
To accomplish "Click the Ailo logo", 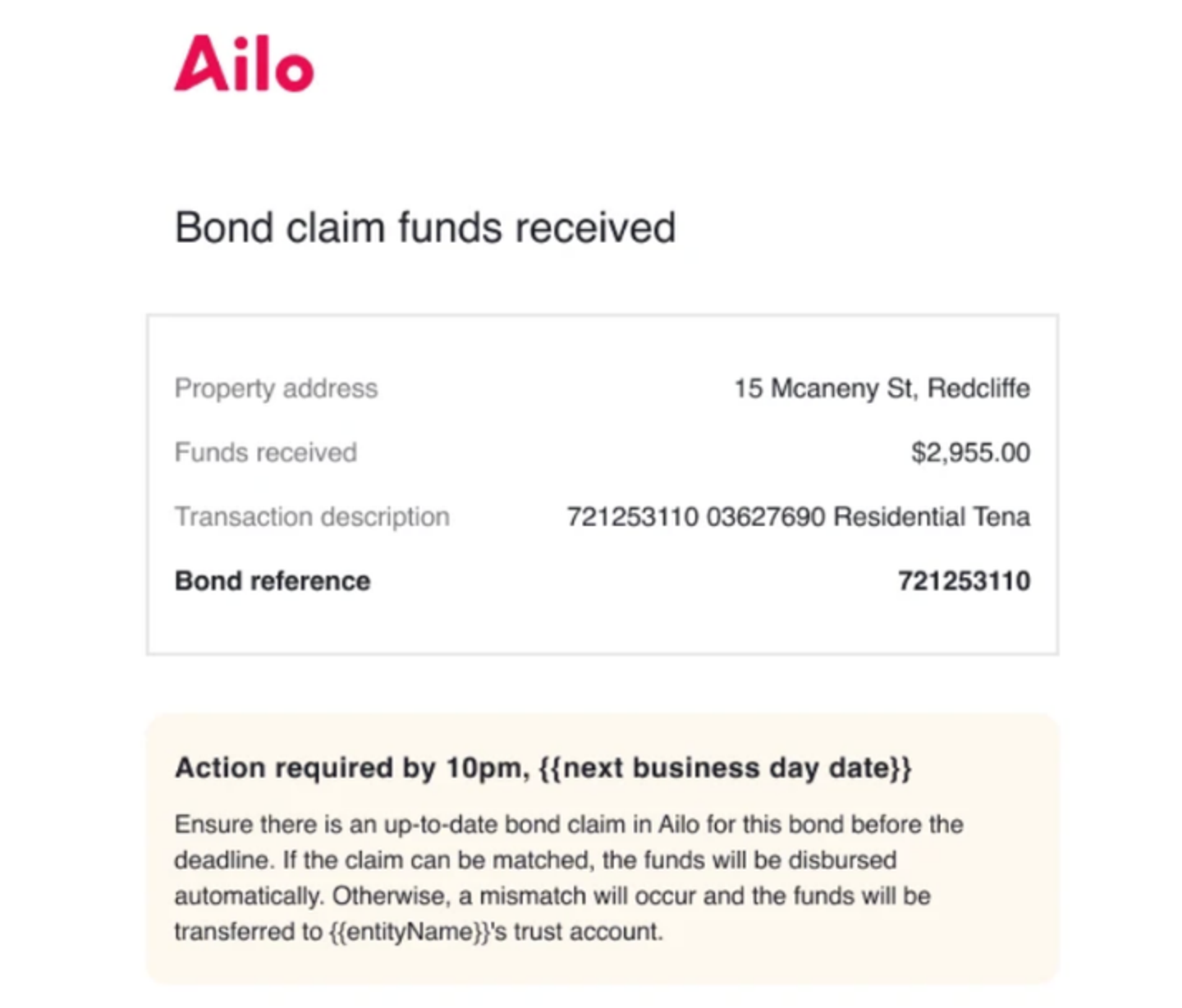I will point(244,63).
